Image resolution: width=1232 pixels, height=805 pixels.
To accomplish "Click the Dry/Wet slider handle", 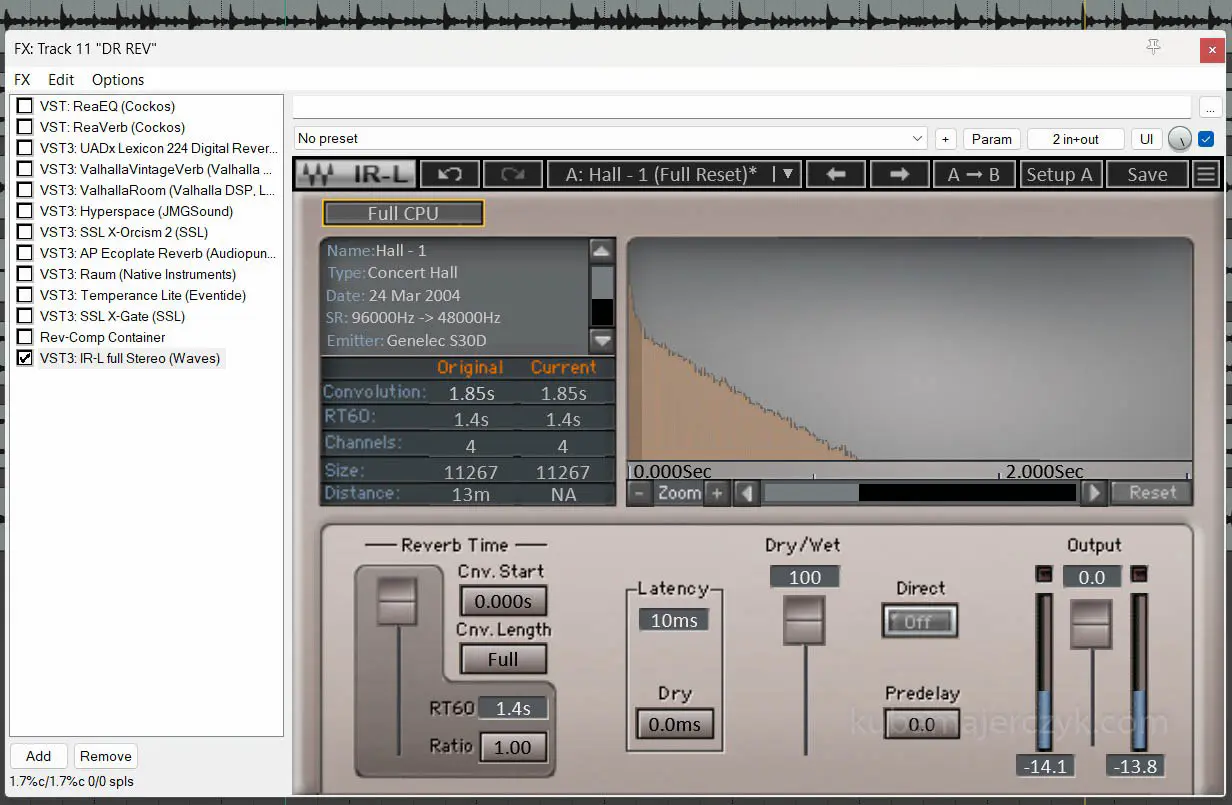I will (x=804, y=620).
